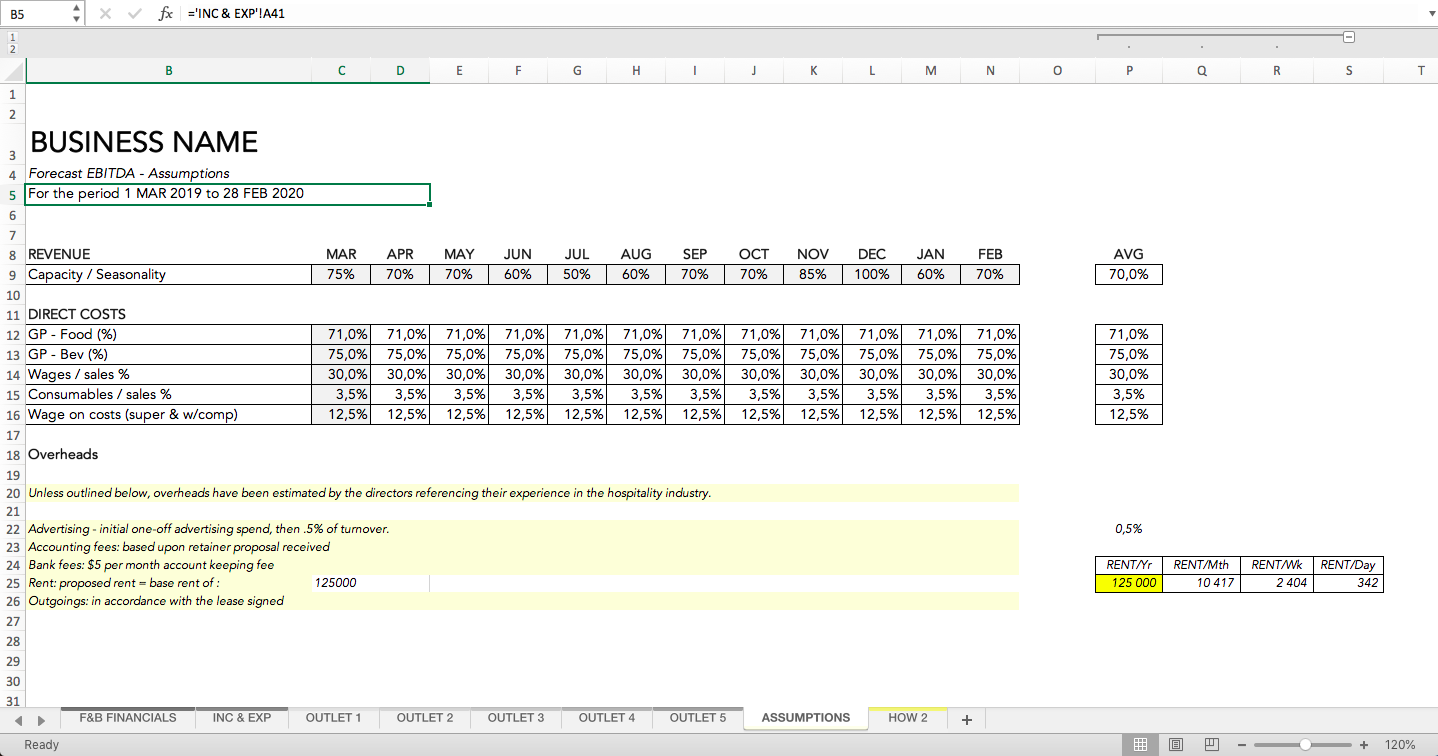Select row 25 header

(x=12, y=583)
